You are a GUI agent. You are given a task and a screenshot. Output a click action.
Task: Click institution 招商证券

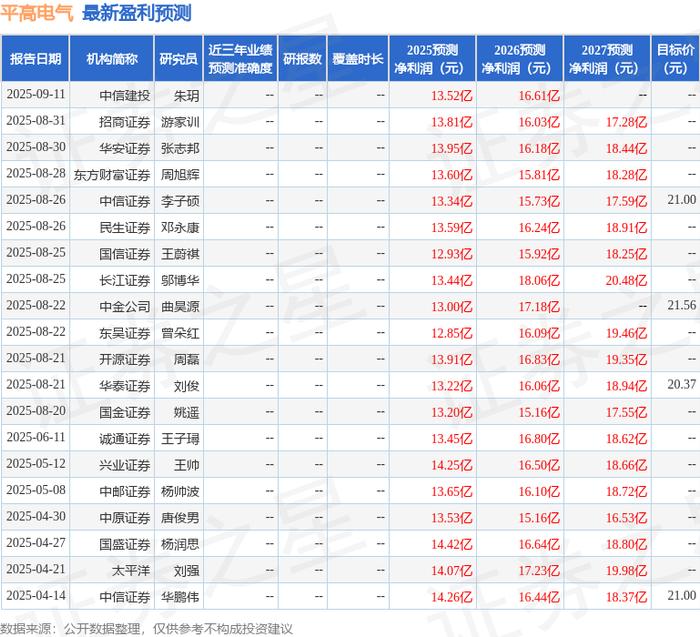(x=125, y=121)
